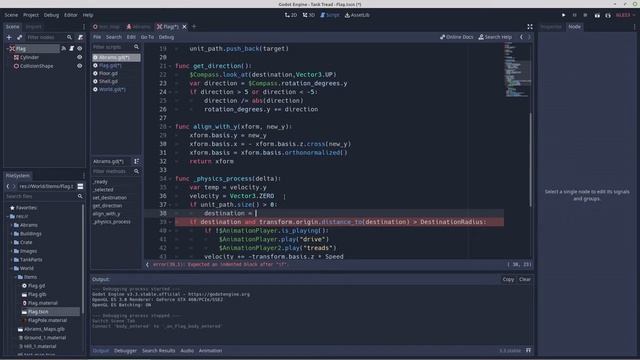The image size is (640, 360).
Task: Click Search Help button
Action: [495, 37]
